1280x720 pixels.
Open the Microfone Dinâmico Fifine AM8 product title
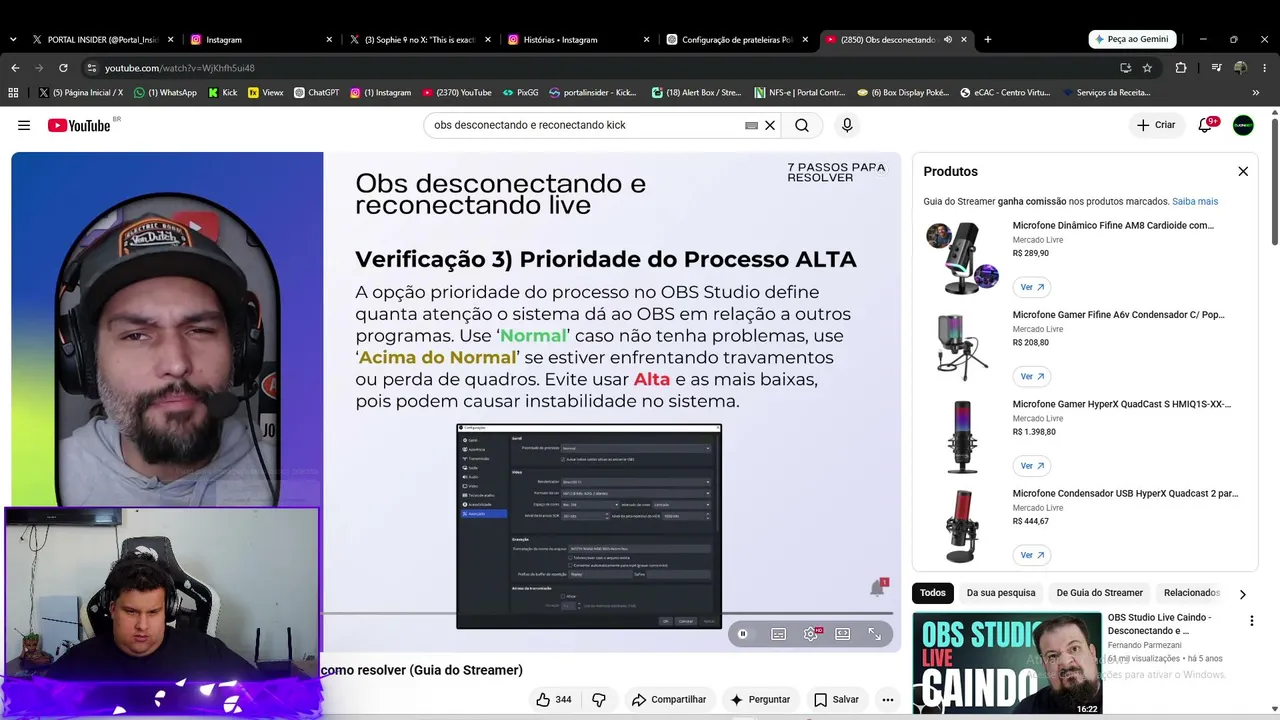pos(1113,225)
